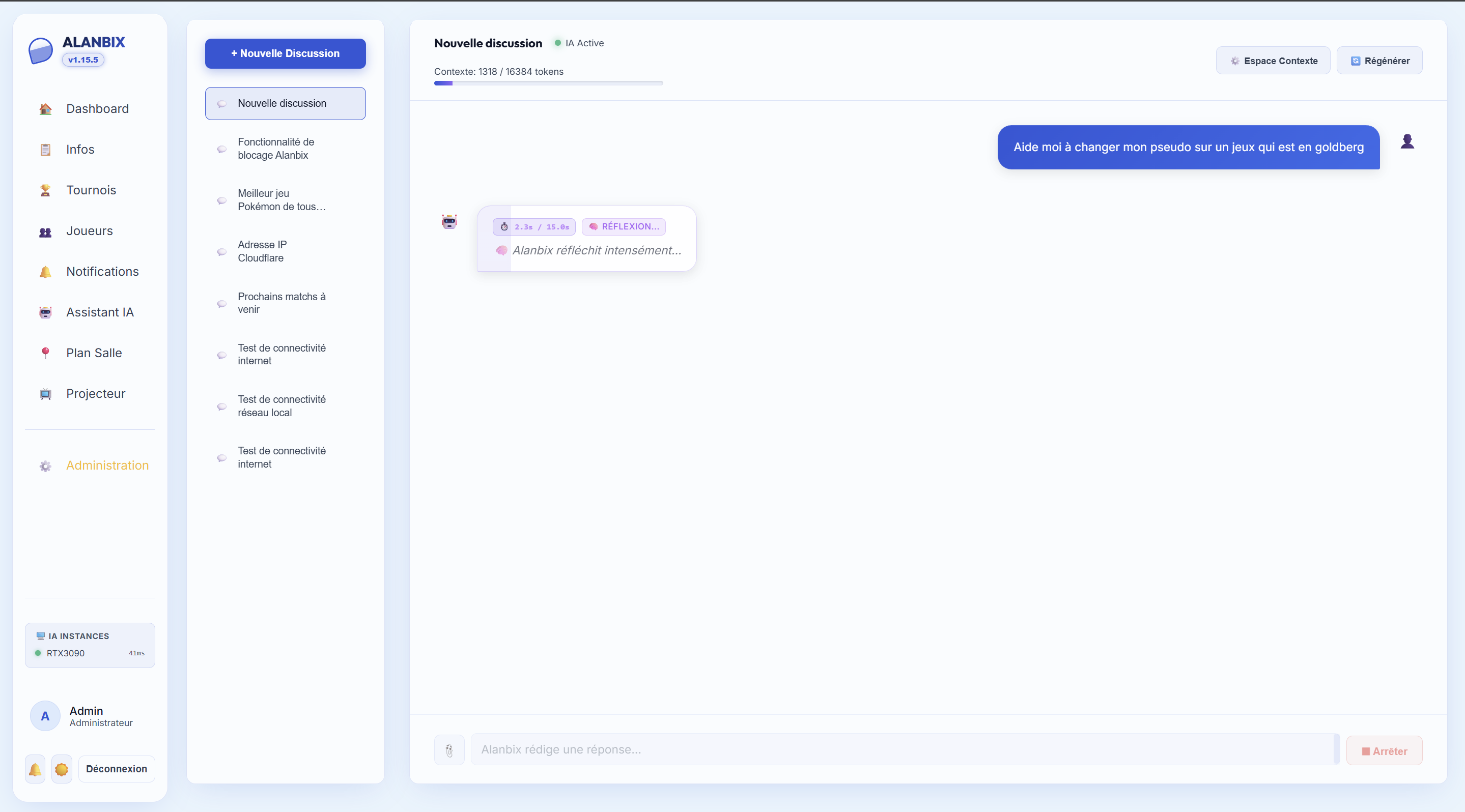Open the Notifications menu item
1465x812 pixels.
[90, 272]
